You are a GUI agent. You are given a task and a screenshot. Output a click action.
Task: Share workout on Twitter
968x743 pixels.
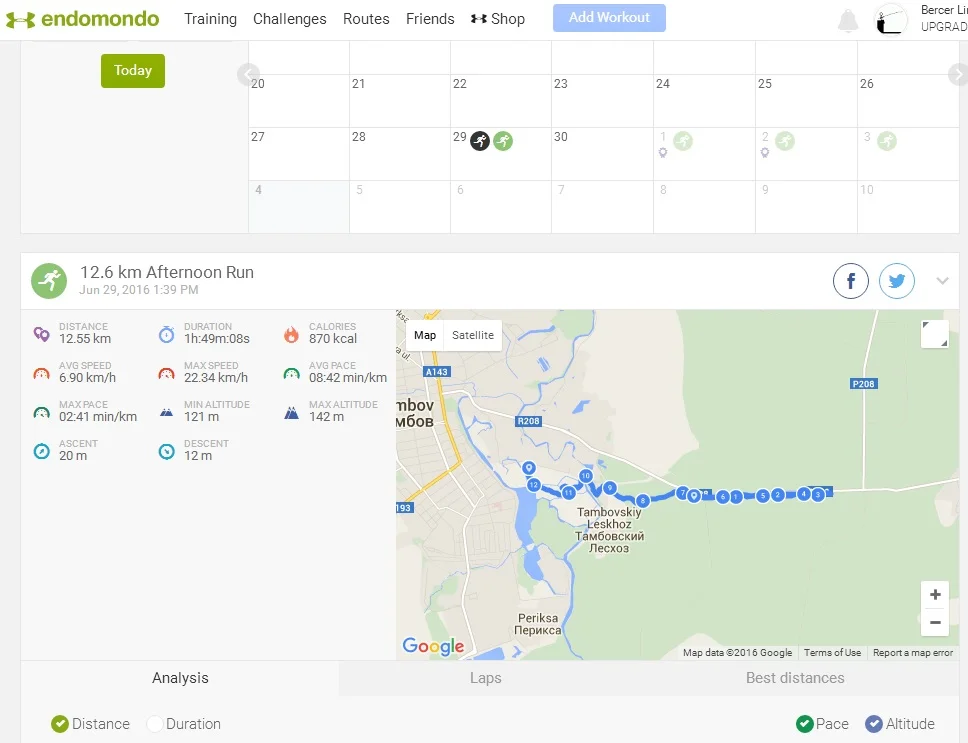point(897,282)
